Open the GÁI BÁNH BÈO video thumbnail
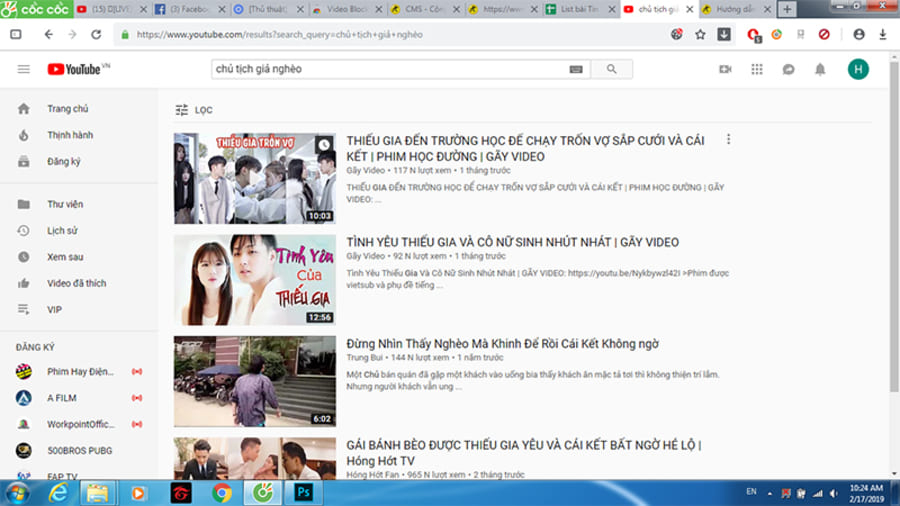This screenshot has width=900, height=506. (255, 458)
